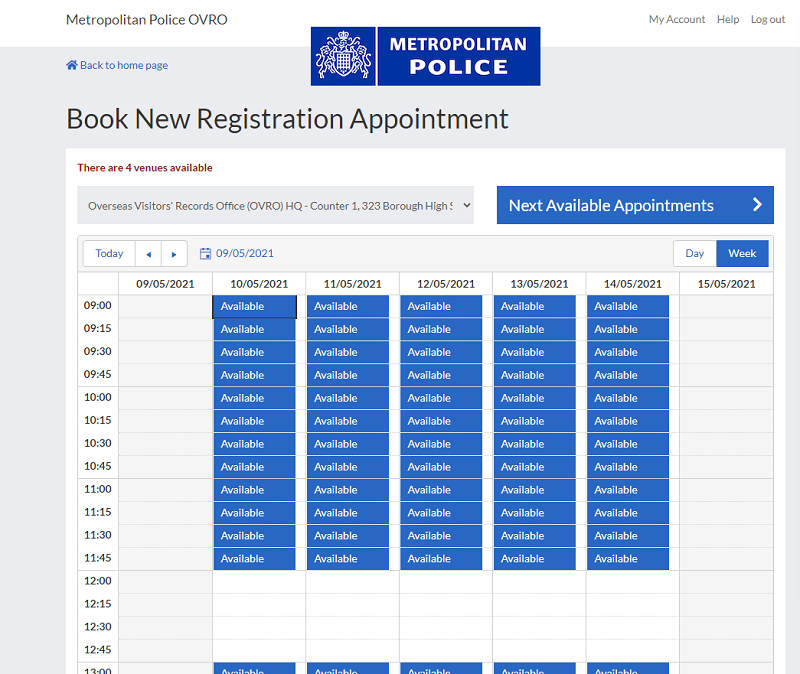Book 11:45 slot on 11/05/2021
Viewport: 800px width, 674px height.
[348, 559]
